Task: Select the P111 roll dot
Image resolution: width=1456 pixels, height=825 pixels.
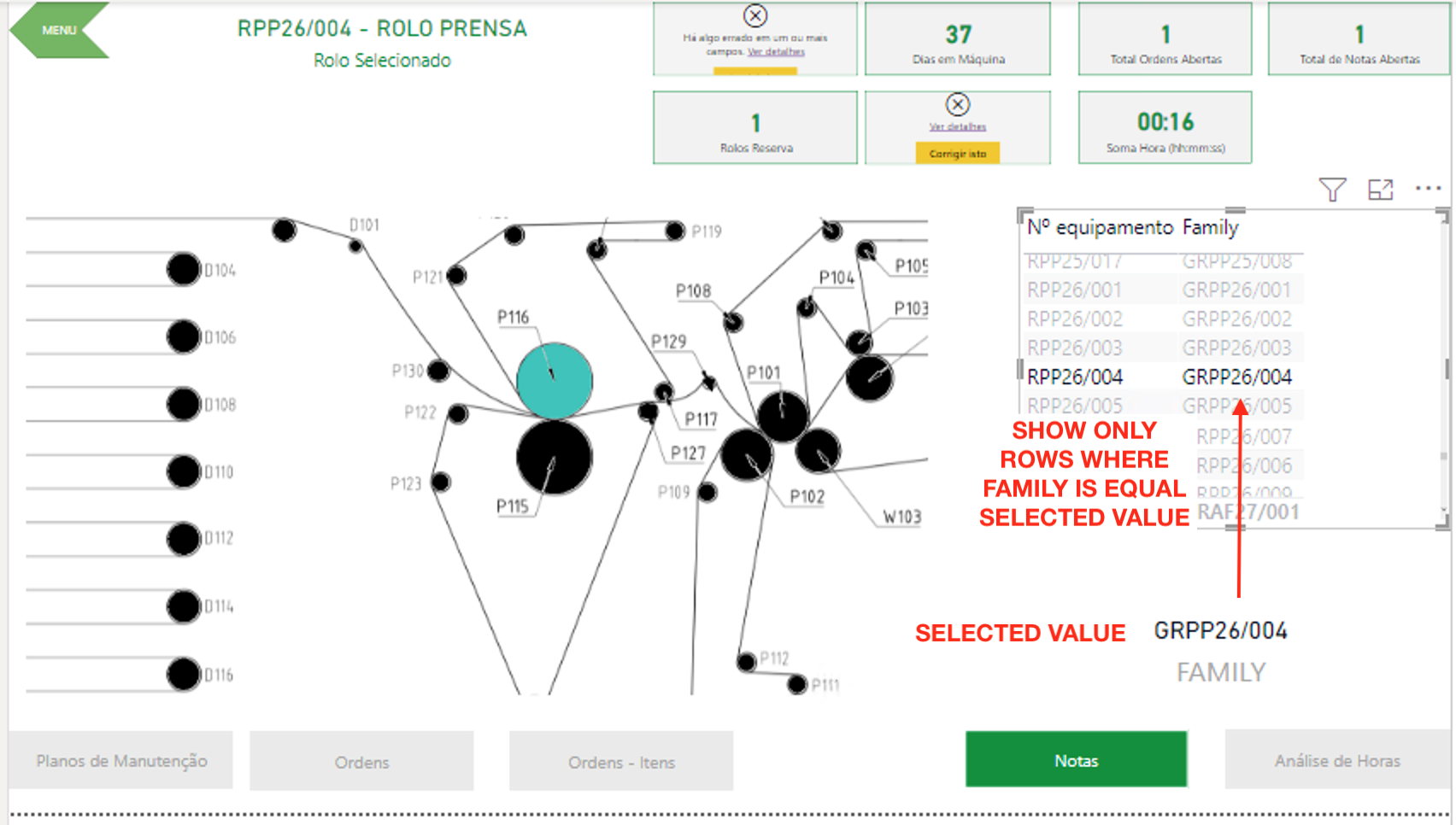Action: pos(797,684)
